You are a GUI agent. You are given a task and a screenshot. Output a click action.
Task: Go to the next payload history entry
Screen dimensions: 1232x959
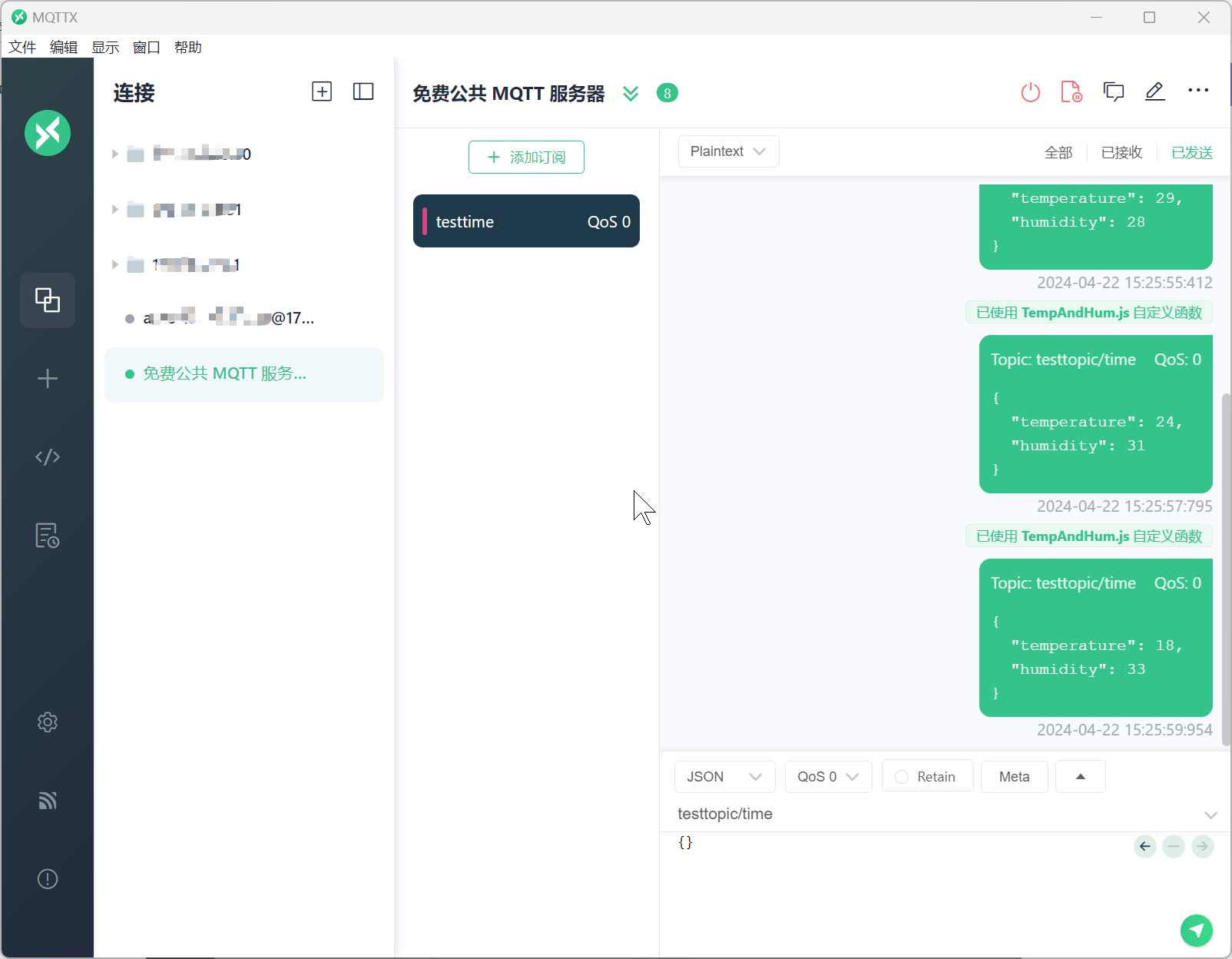coord(1203,847)
